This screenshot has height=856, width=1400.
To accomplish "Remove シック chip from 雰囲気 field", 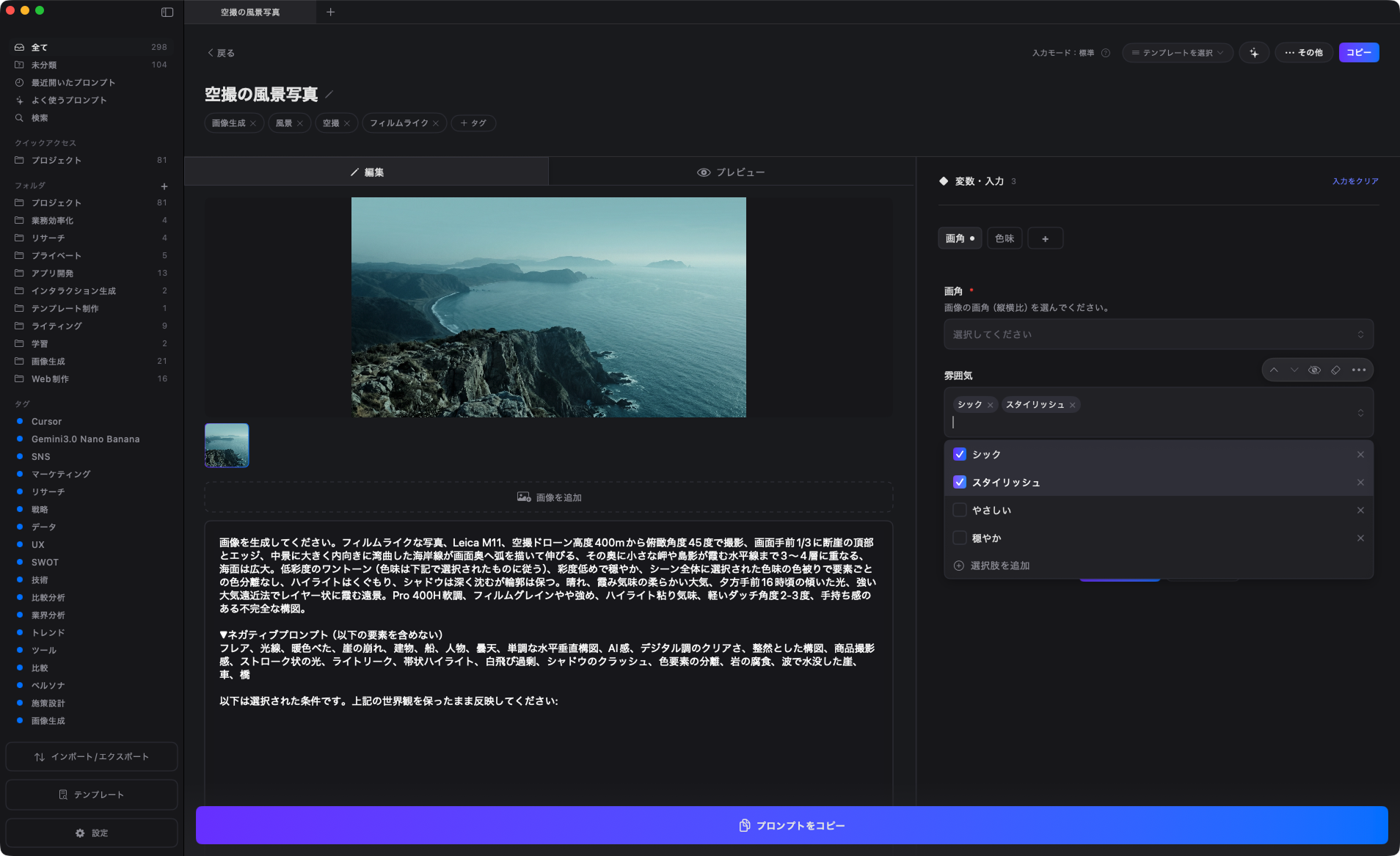I will [991, 405].
